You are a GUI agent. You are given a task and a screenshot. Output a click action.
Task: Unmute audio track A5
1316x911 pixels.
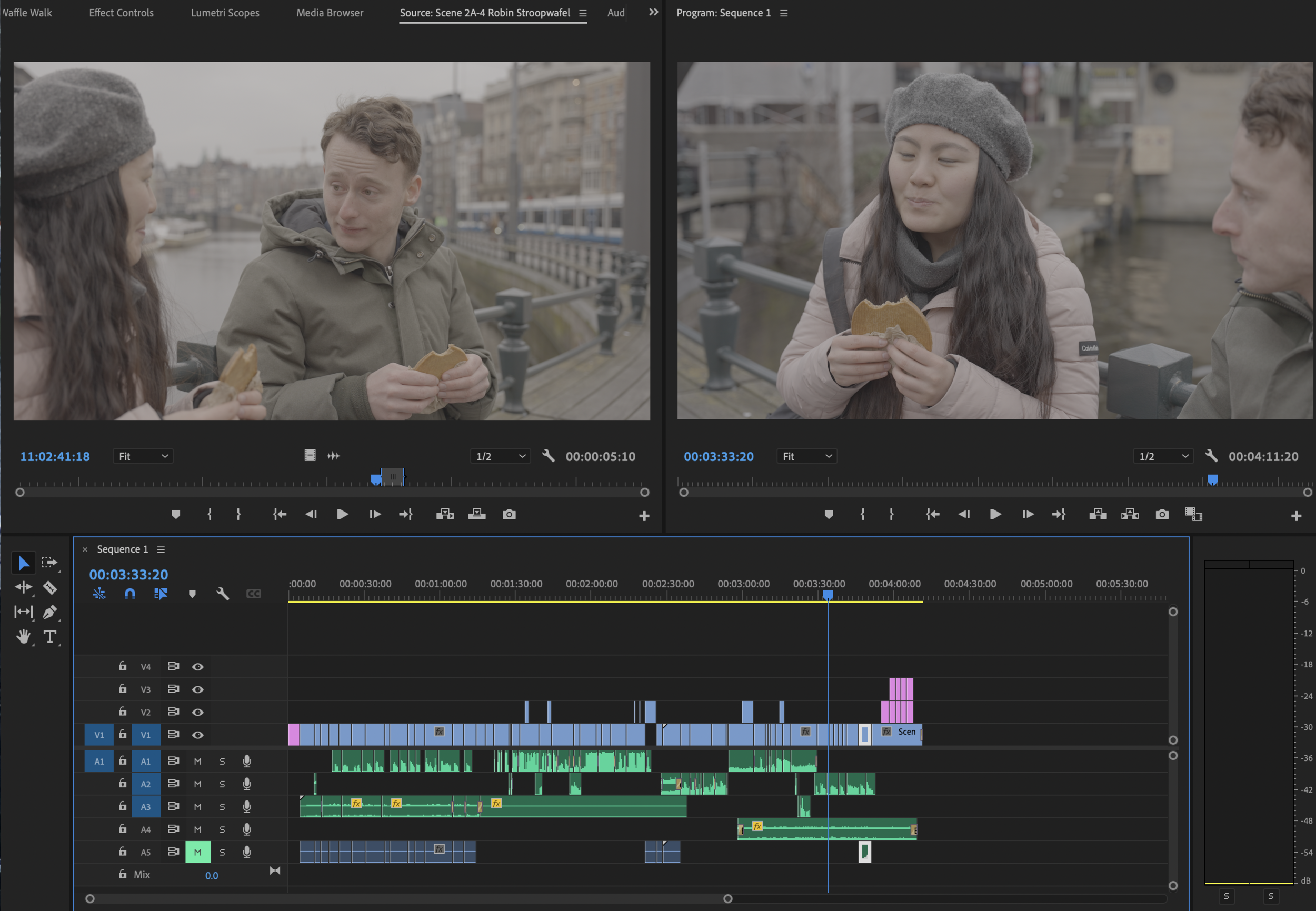pos(197,852)
